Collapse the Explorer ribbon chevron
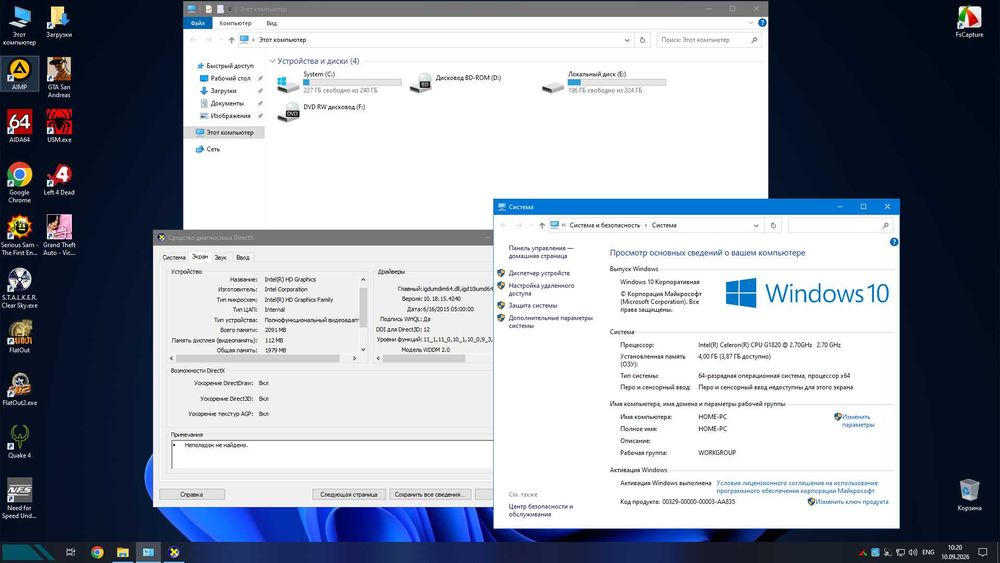Image resolution: width=1000 pixels, height=563 pixels. pos(751,23)
